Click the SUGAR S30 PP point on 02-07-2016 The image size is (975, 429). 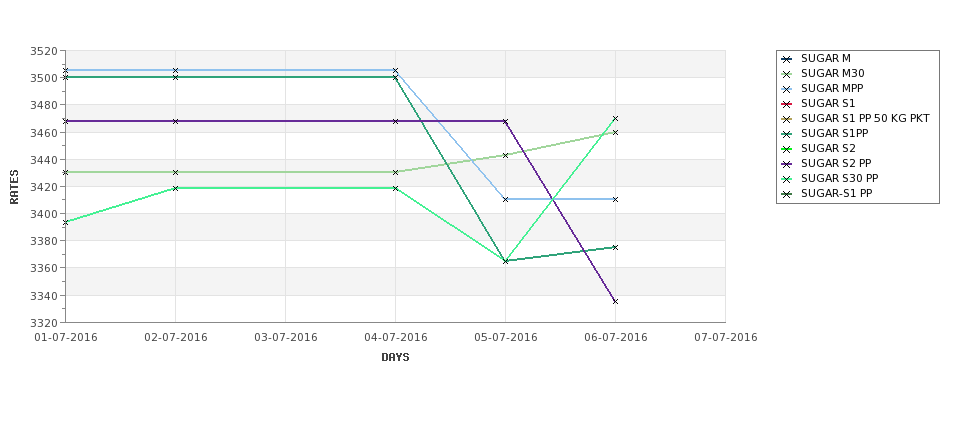pyautogui.click(x=175, y=188)
